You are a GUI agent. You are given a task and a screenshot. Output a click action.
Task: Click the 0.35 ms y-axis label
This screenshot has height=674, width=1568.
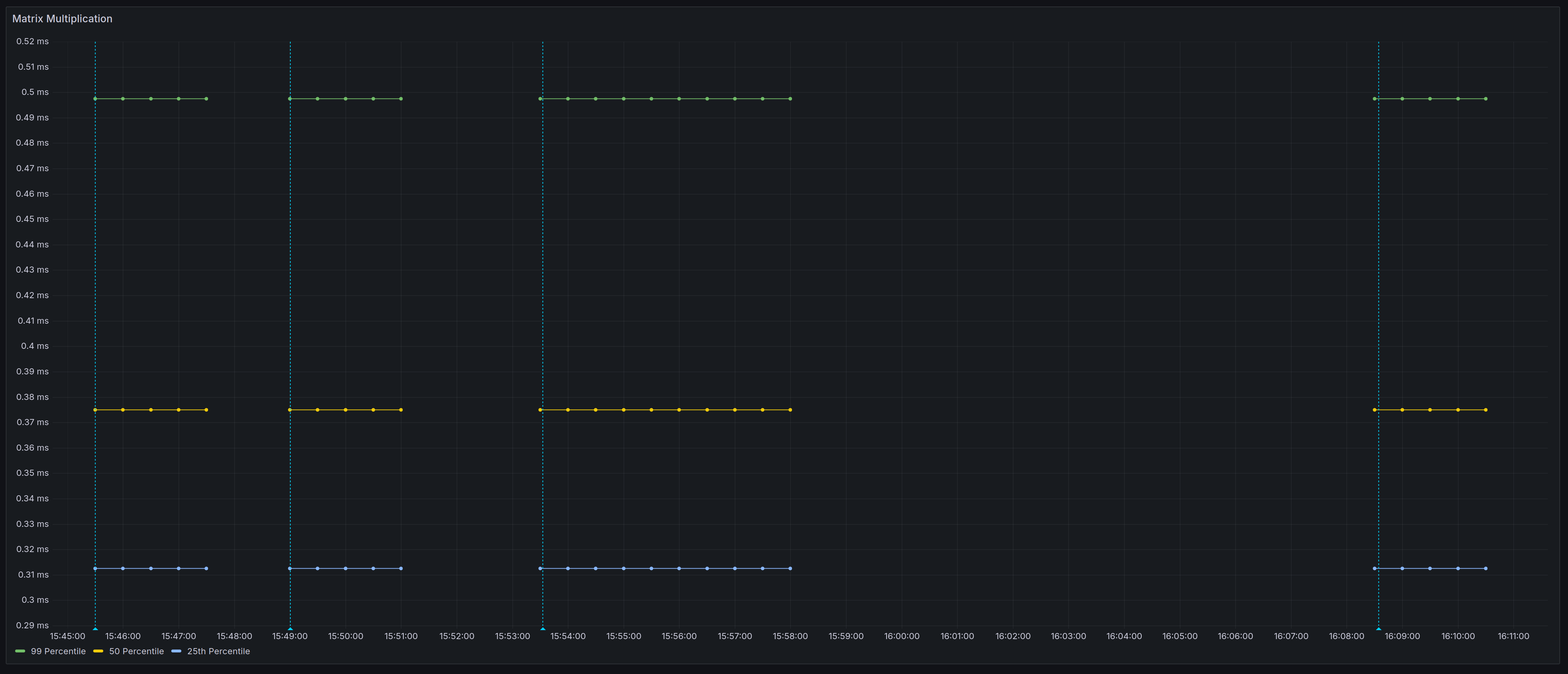coord(32,473)
